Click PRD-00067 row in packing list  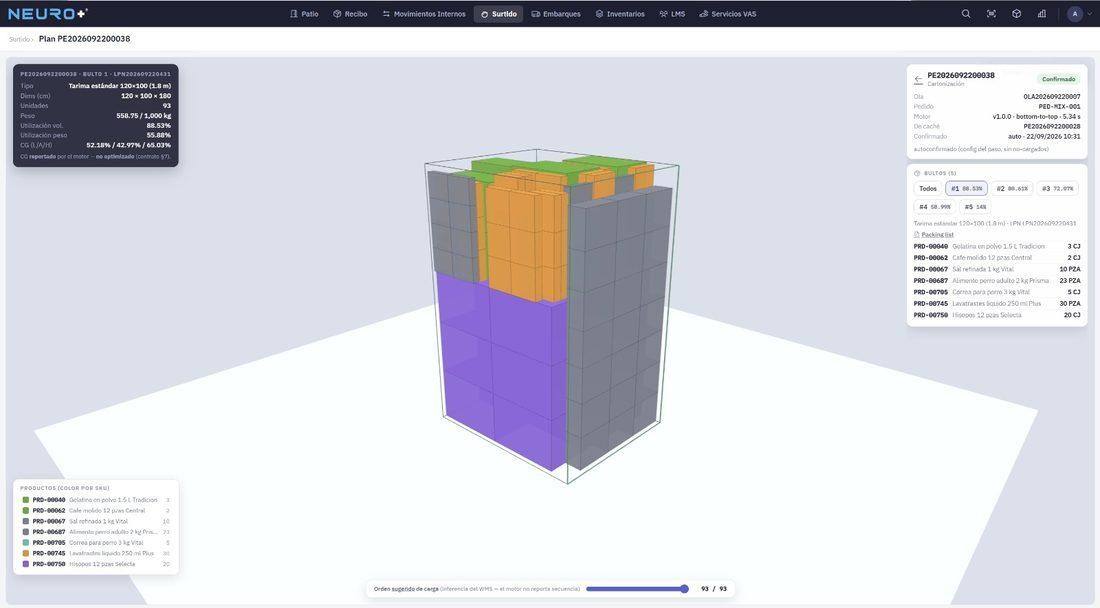(x=996, y=269)
